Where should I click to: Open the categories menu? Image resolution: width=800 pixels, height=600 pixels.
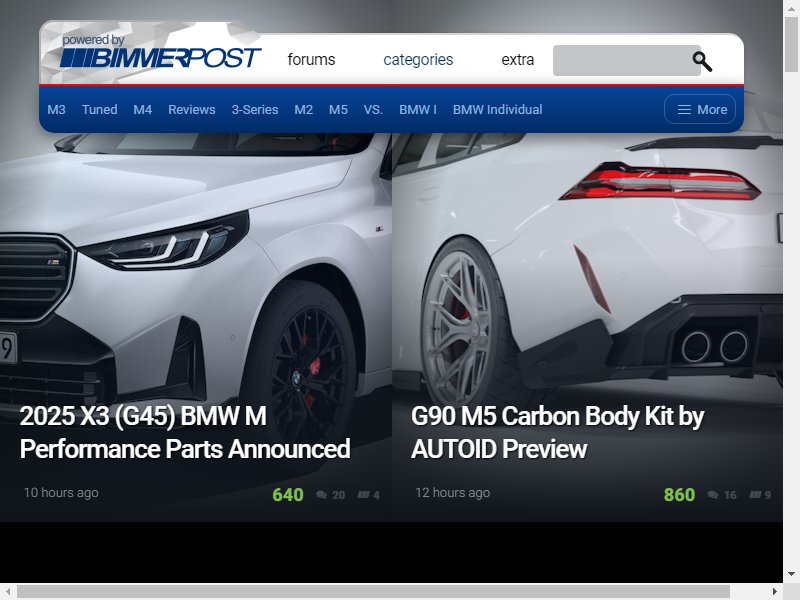coord(418,60)
